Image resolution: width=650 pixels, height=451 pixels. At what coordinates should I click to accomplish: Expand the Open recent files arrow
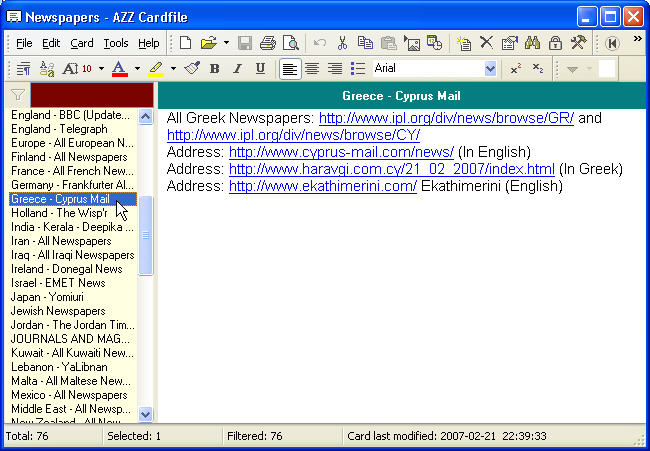click(x=226, y=43)
